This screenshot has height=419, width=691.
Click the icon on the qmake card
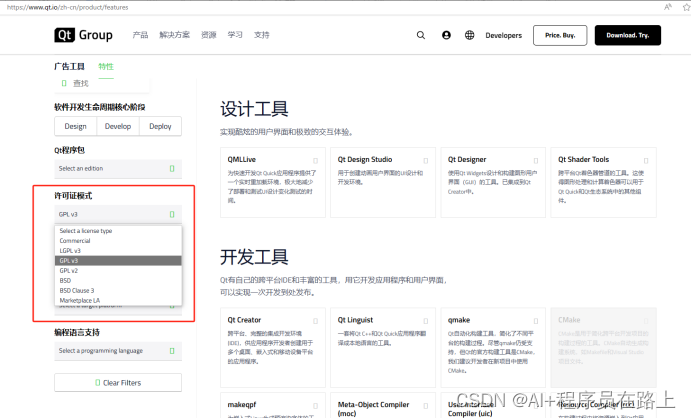pos(536,321)
